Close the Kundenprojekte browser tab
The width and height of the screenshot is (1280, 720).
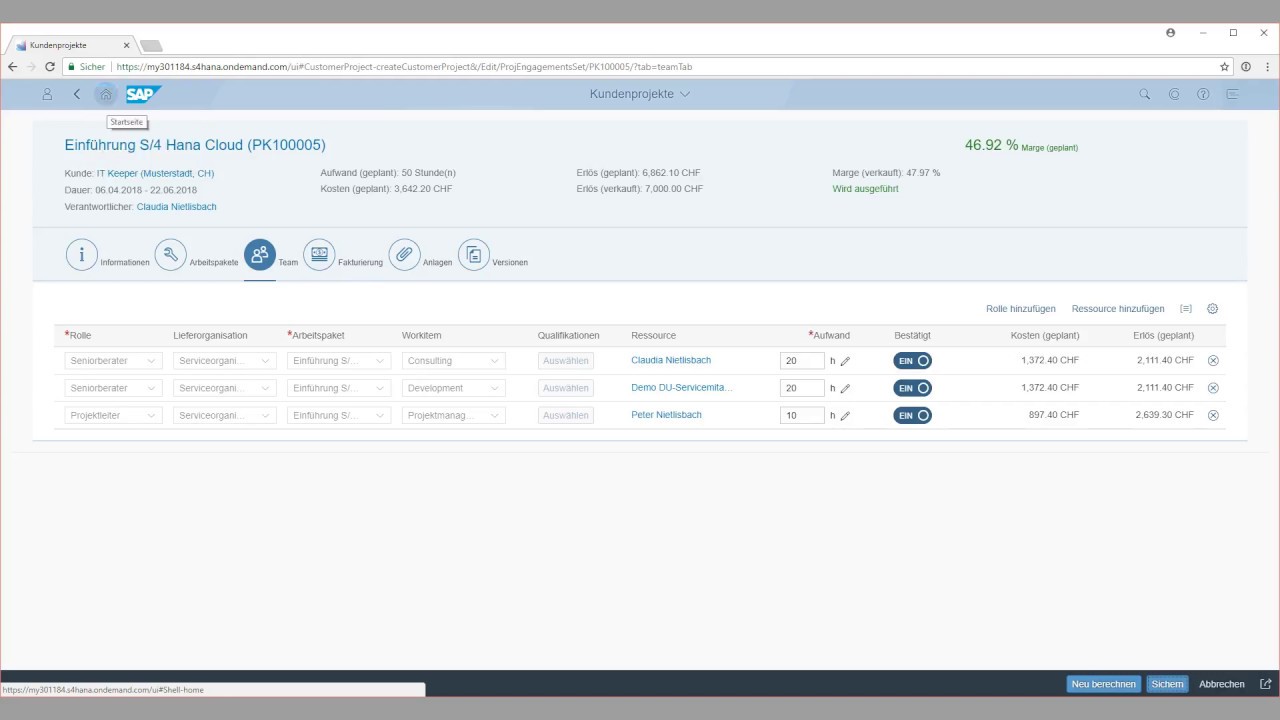(127, 45)
